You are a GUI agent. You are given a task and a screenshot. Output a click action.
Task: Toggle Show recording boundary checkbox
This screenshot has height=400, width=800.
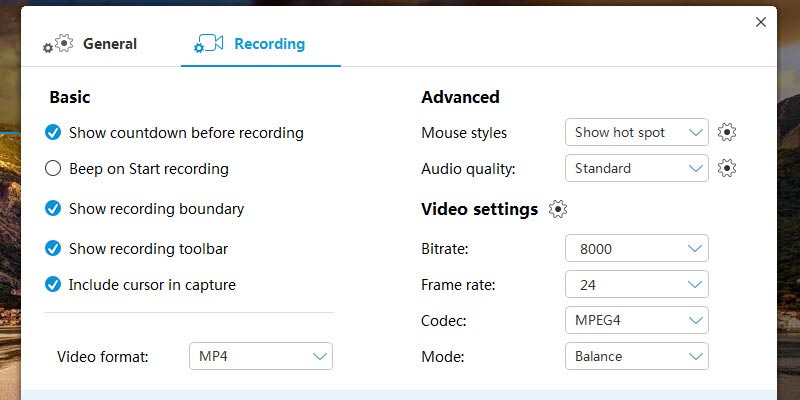[x=54, y=209]
